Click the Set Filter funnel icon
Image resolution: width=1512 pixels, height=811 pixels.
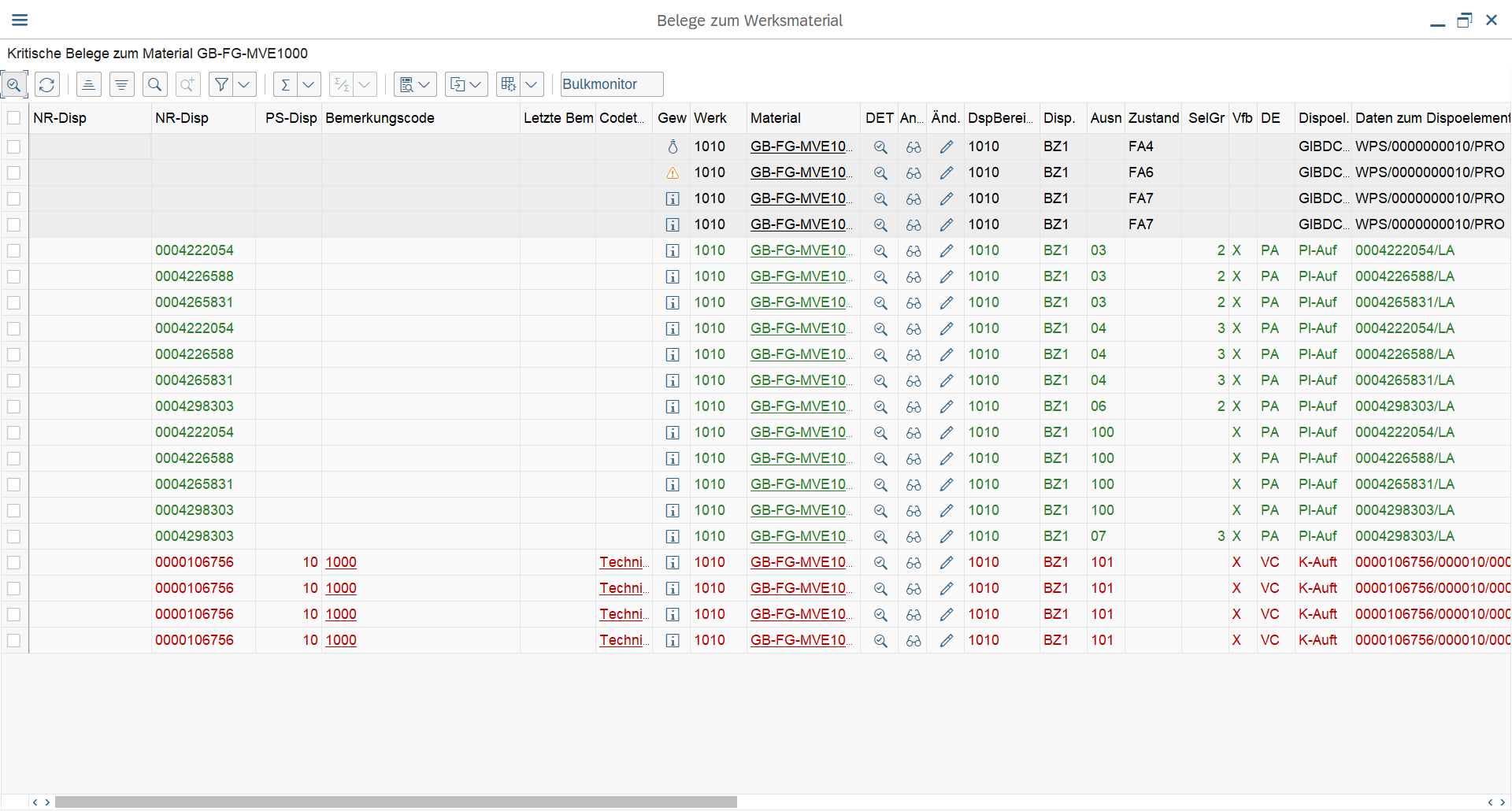tap(222, 84)
